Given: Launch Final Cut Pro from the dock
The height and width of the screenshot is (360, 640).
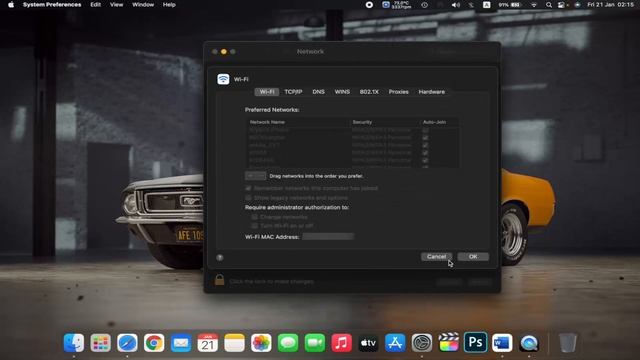Looking at the screenshot, I should pyautogui.click(x=449, y=343).
